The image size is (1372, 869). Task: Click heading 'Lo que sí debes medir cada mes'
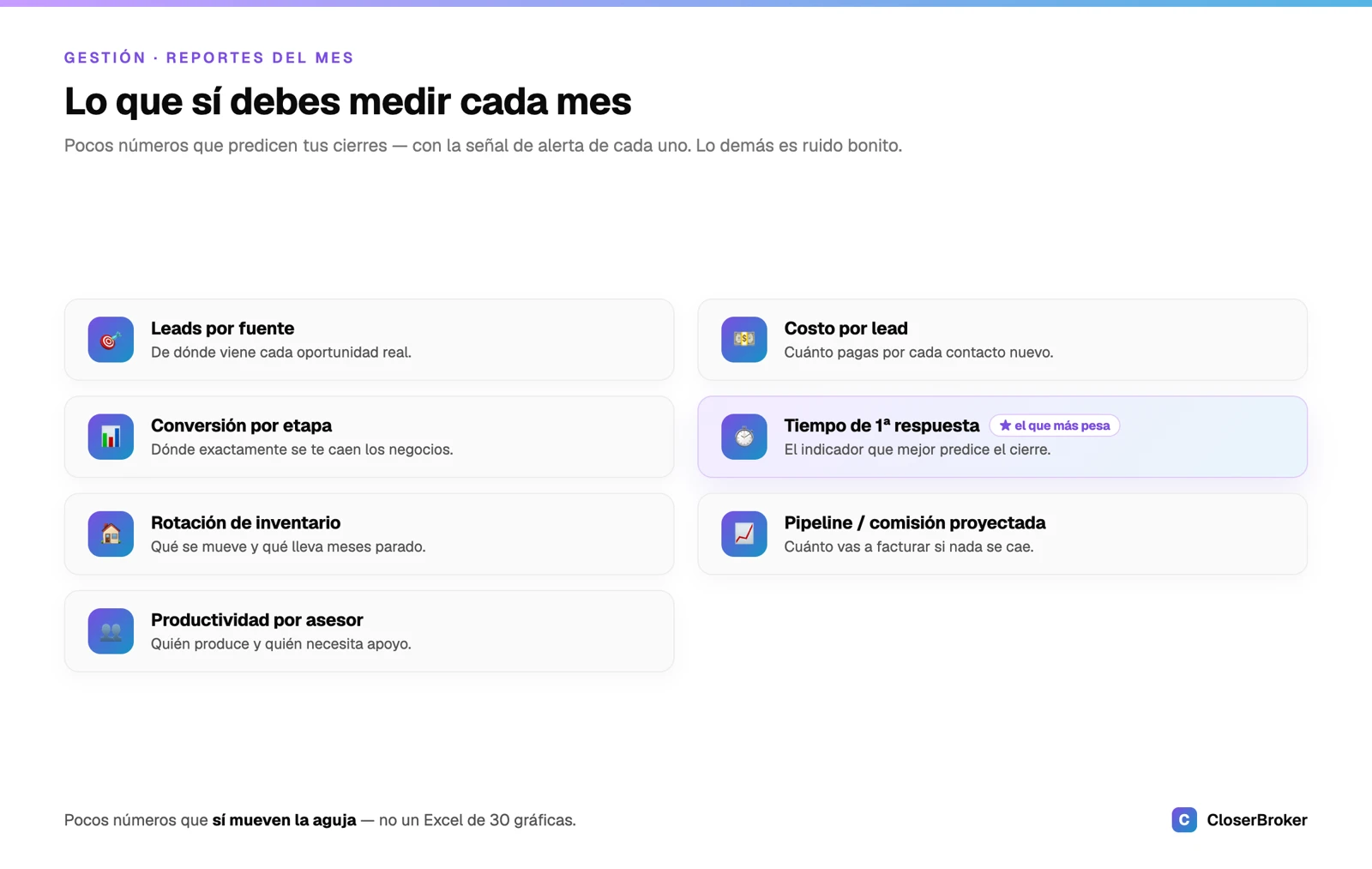click(x=348, y=101)
